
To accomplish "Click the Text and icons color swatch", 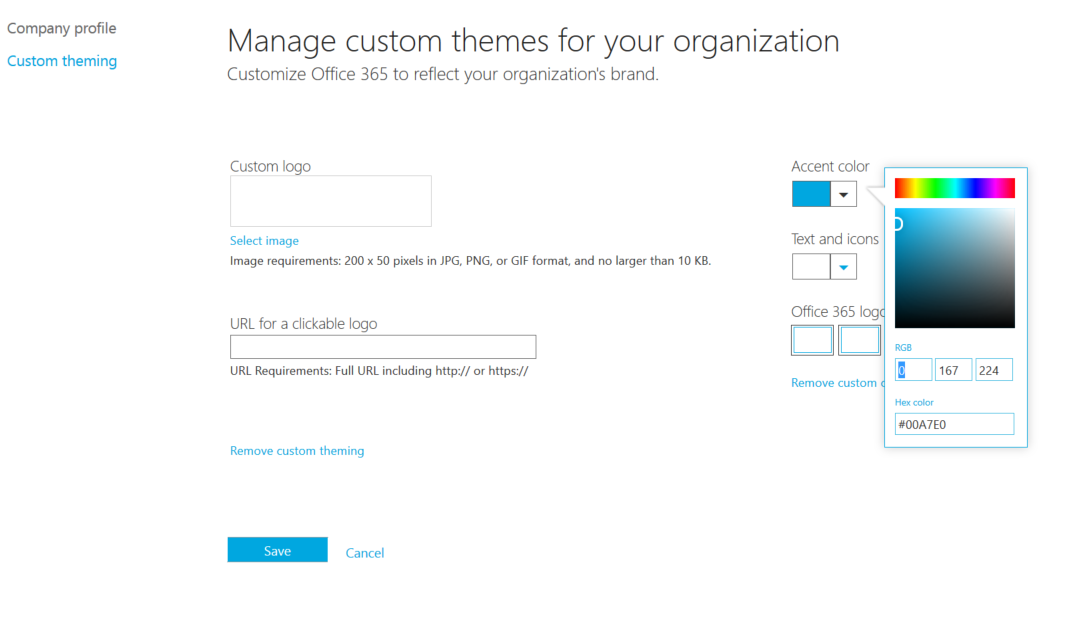I will [810, 266].
